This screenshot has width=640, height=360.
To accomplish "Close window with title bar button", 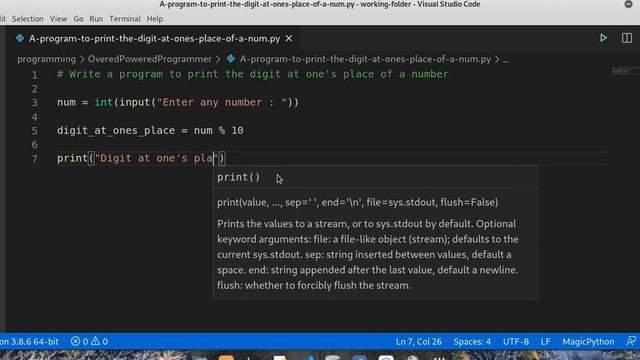I will (628, 4).
